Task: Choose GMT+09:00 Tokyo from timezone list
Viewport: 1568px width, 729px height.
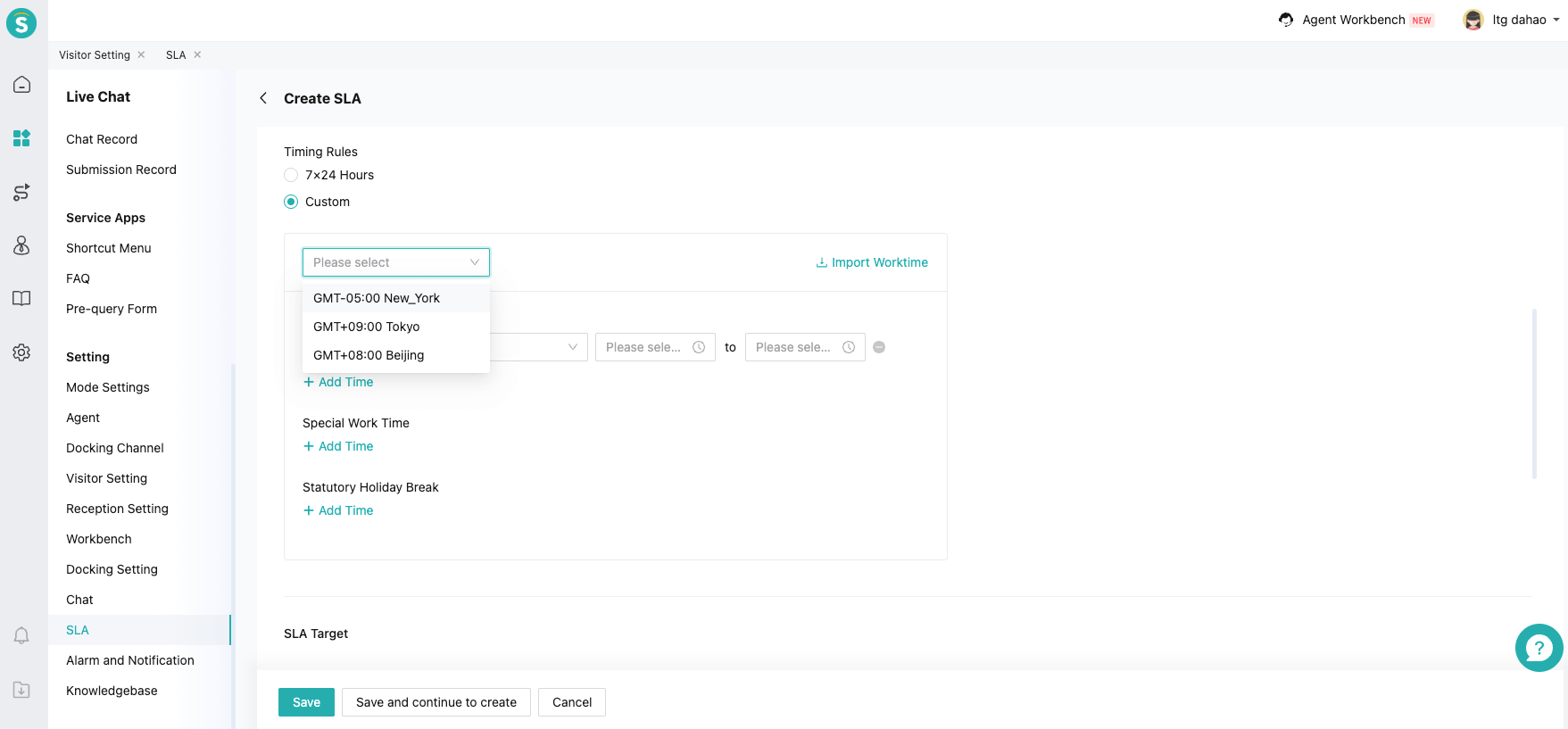Action: pos(366,327)
